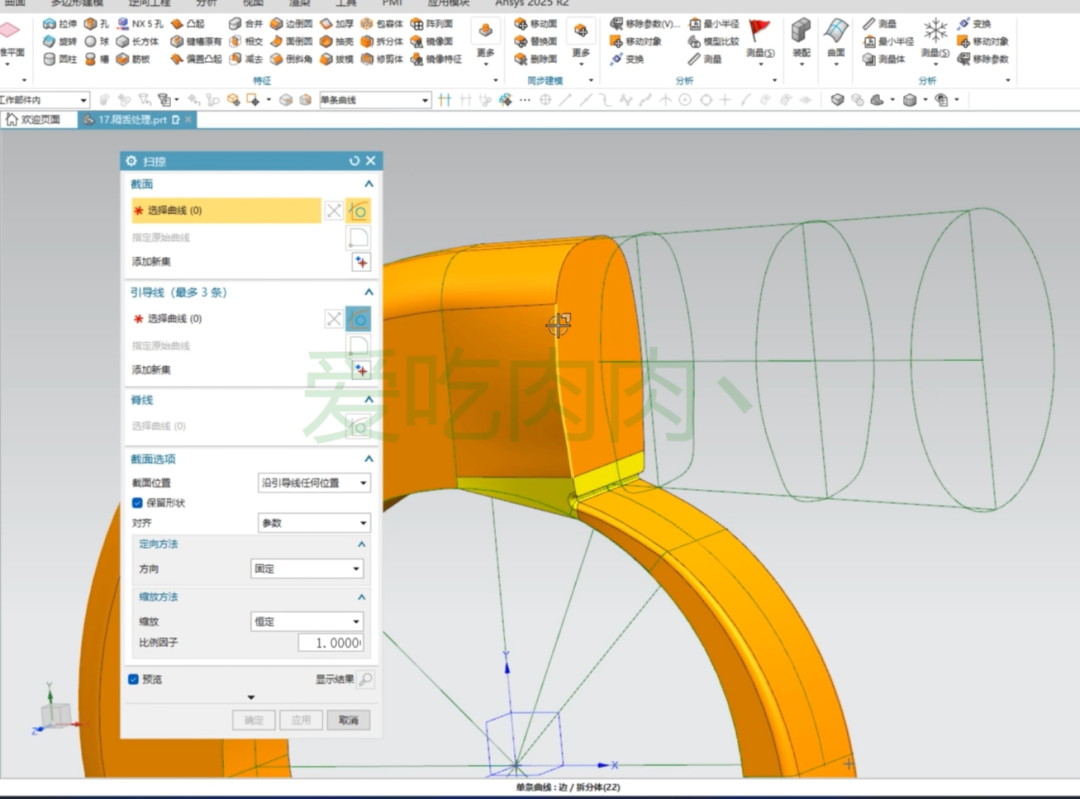The width and height of the screenshot is (1080, 799).
Task: Open the 单条曲线 curve rule dropdown
Action: tap(375, 100)
